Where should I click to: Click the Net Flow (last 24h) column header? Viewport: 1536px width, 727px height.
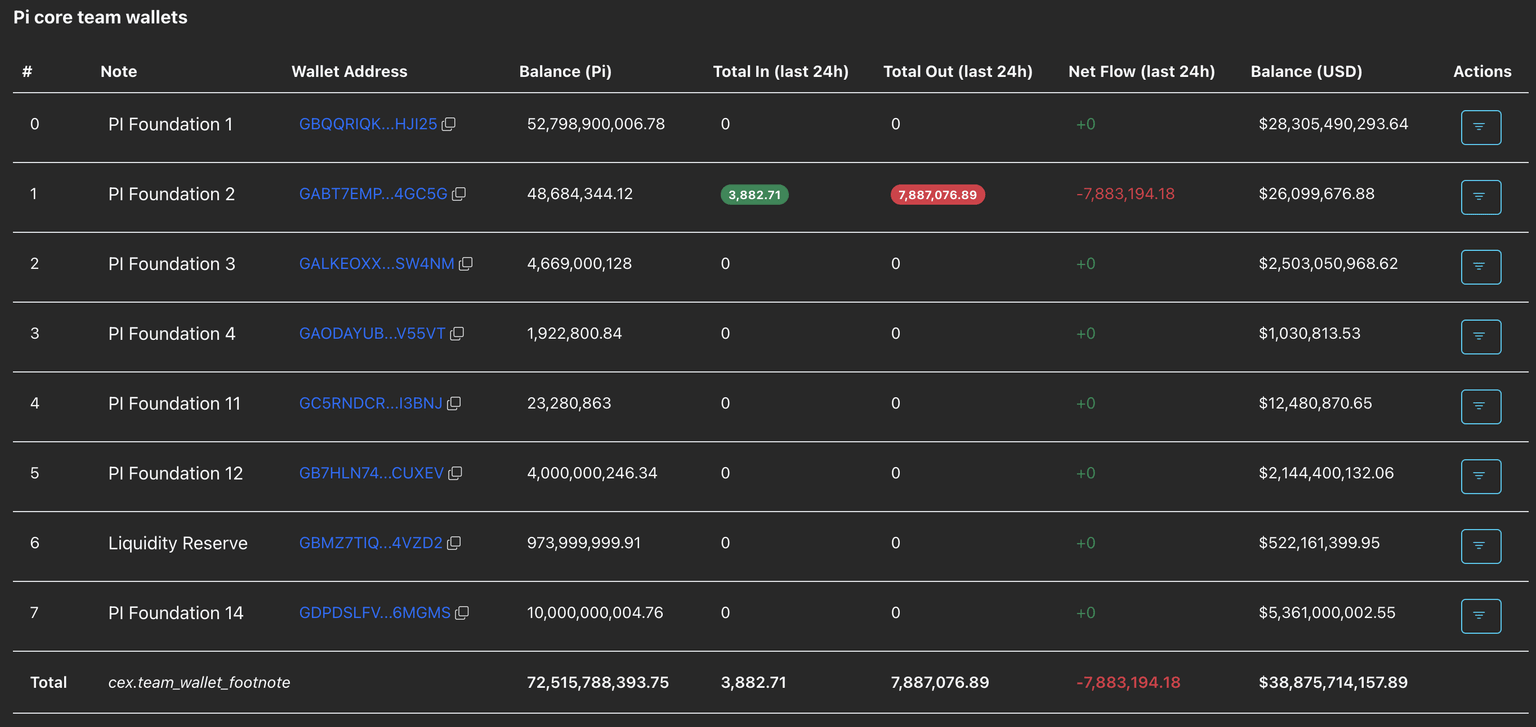(1141, 72)
